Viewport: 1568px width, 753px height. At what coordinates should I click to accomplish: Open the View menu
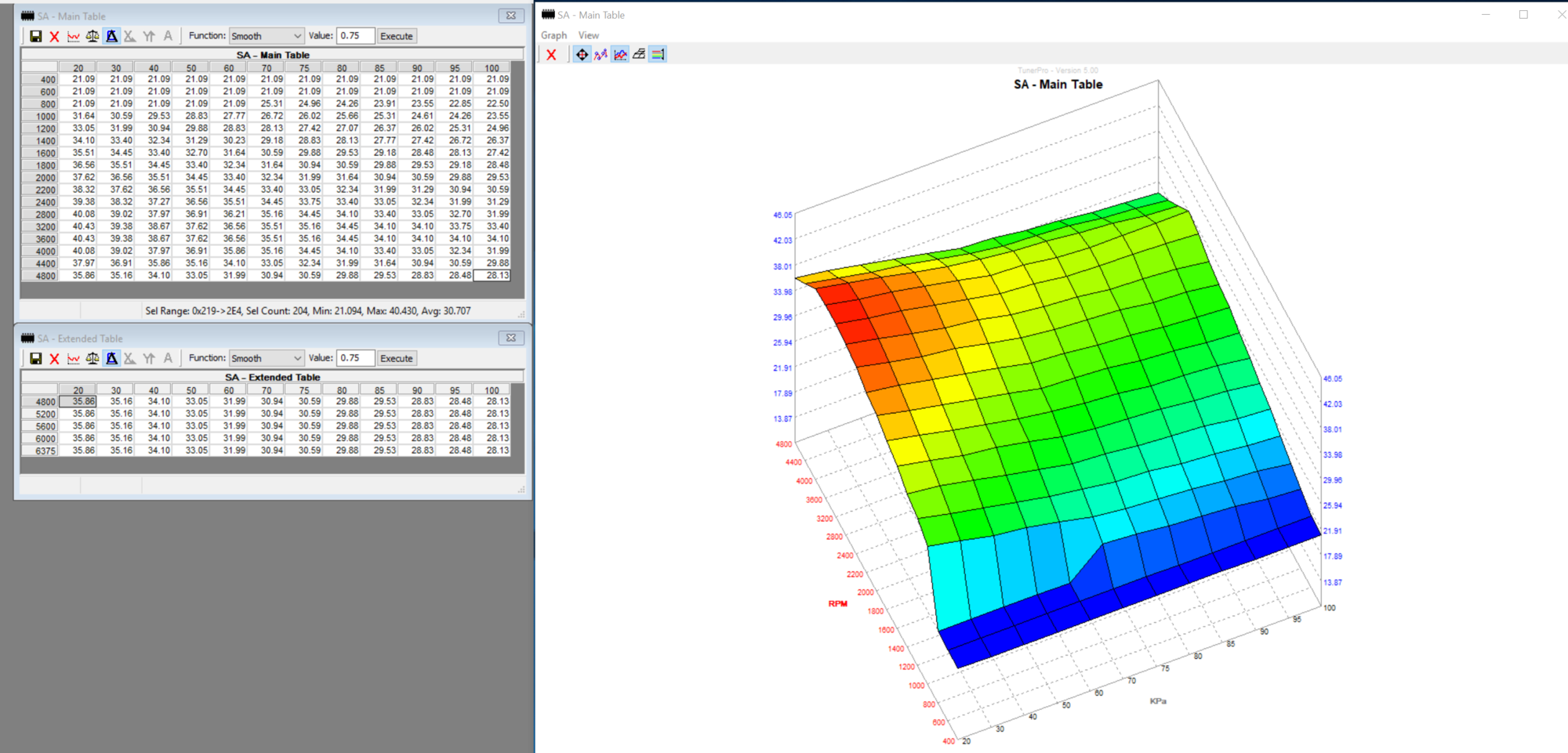588,35
